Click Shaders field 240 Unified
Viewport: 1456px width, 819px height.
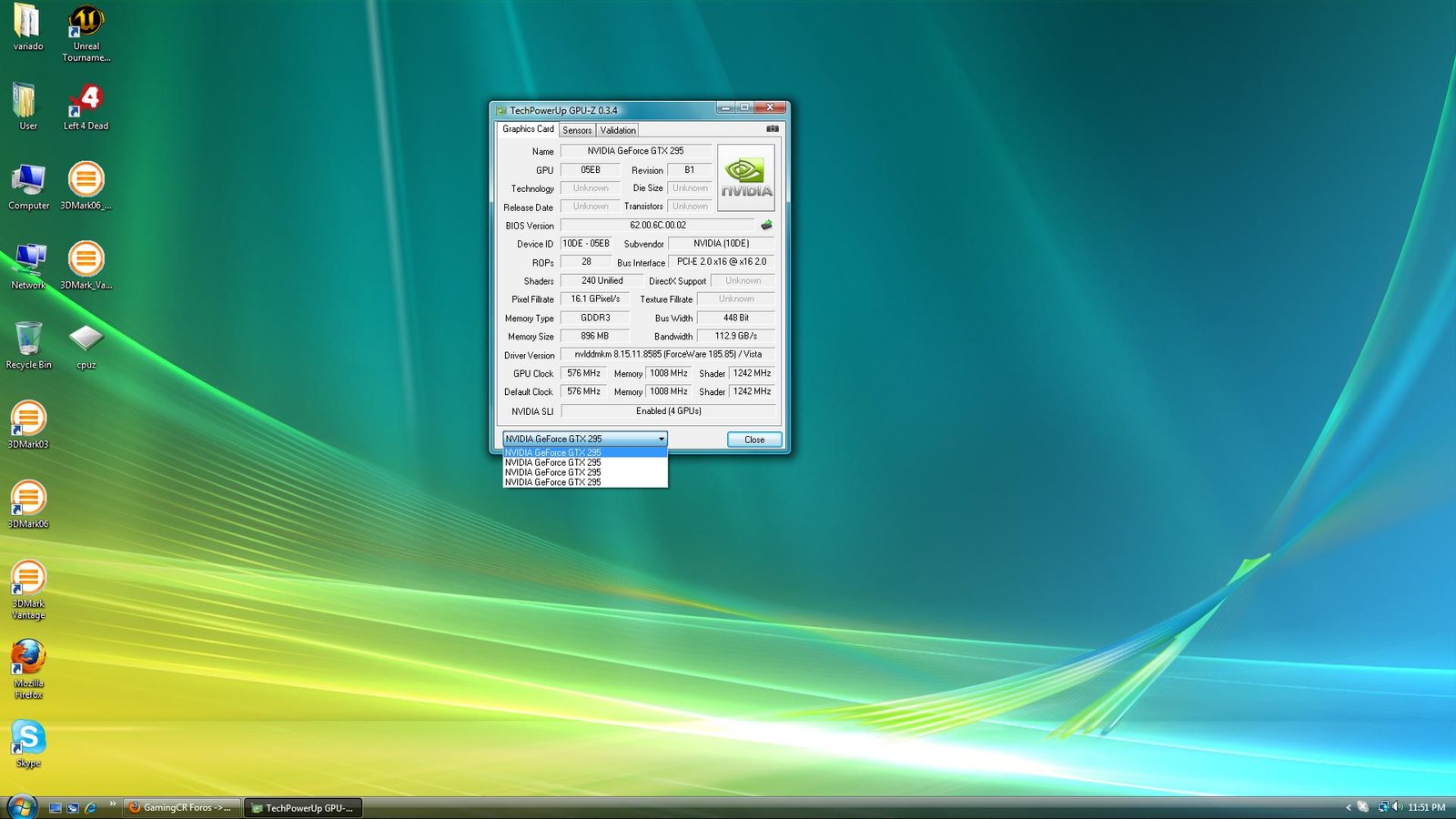(x=602, y=281)
